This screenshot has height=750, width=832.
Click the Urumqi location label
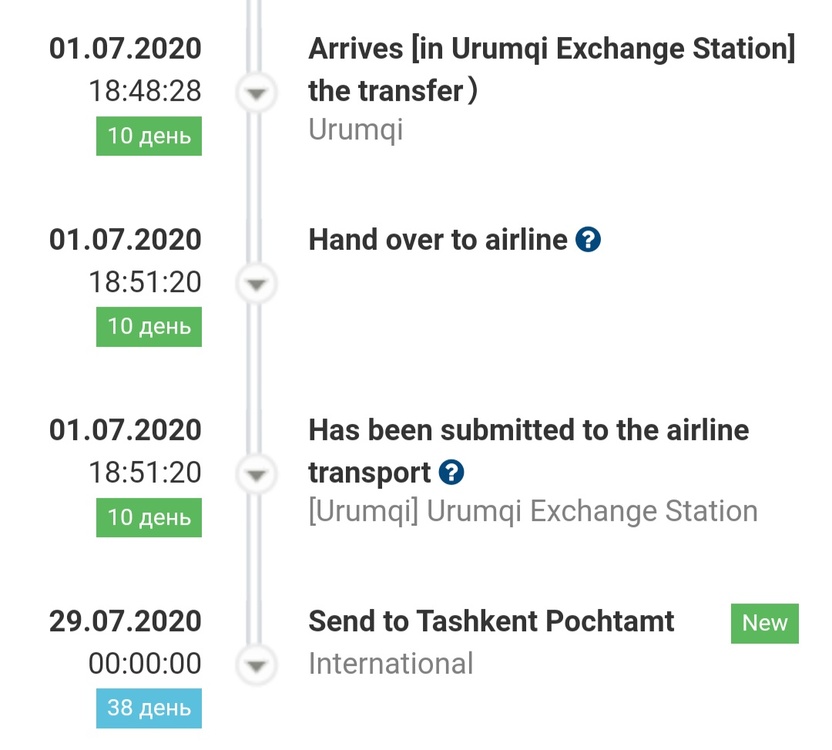click(355, 131)
